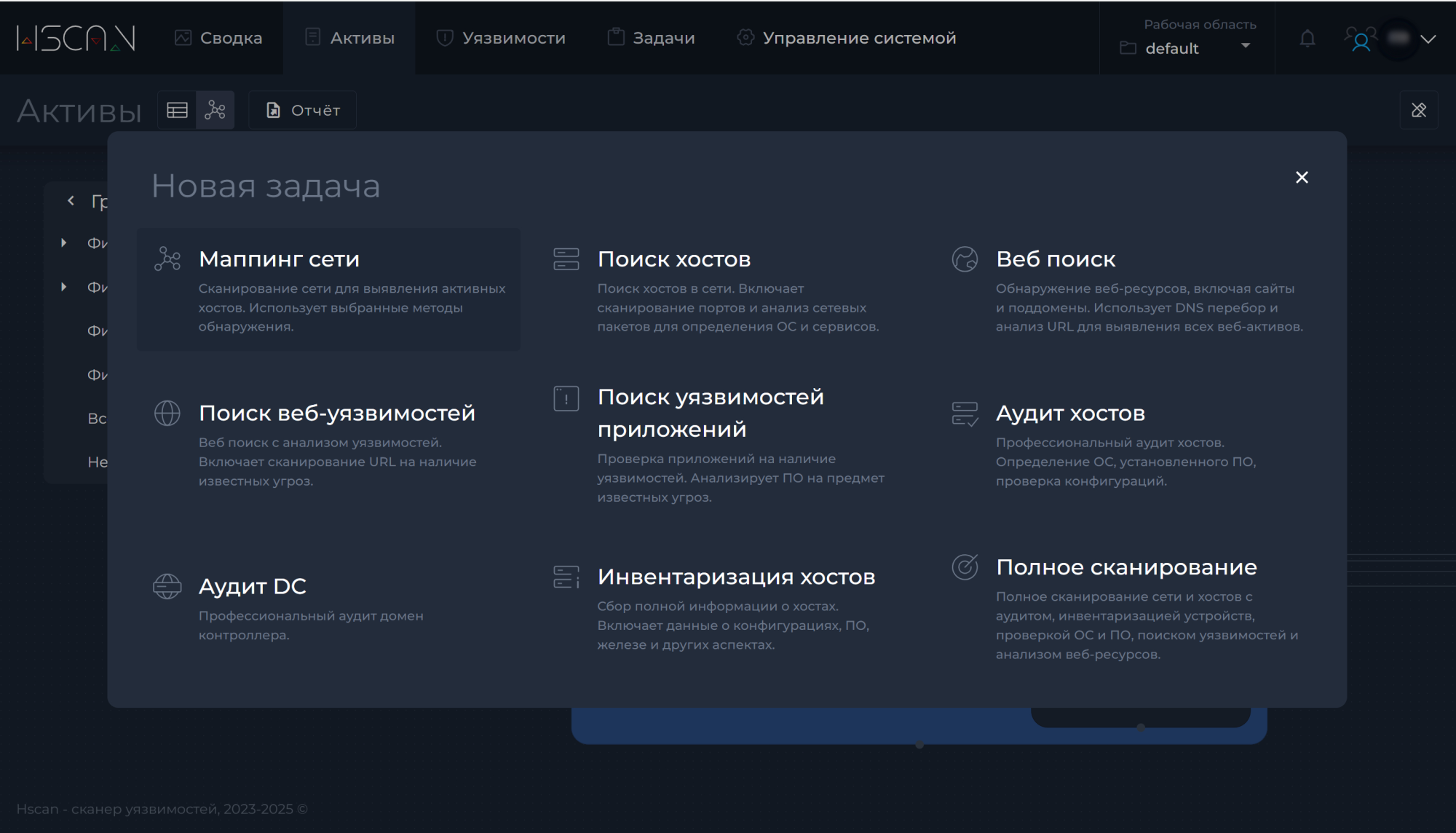1456x833 pixels.
Task: Open the Уязвимости menu tab
Action: [501, 38]
